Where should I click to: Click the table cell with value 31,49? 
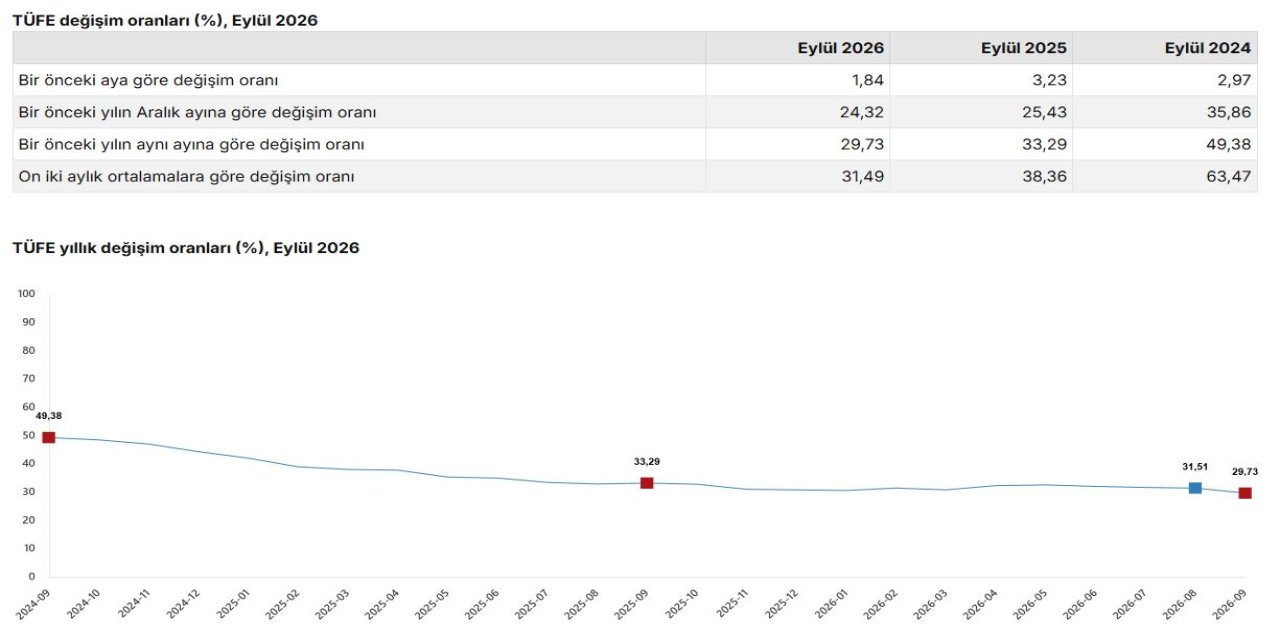[798, 176]
